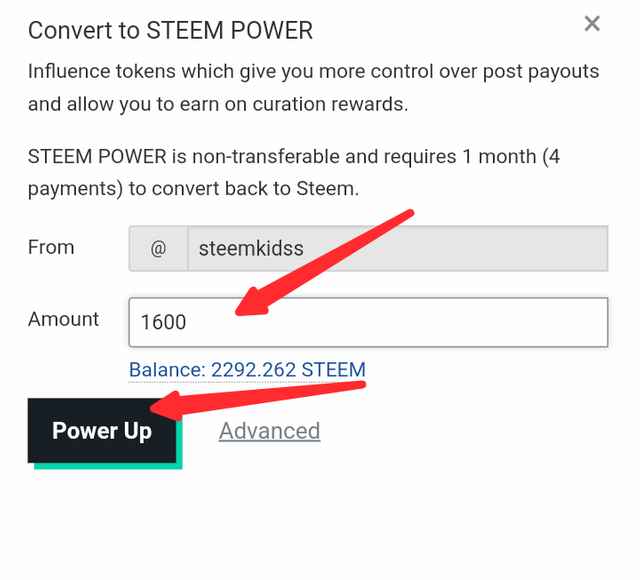This screenshot has height=580, width=640.
Task: Click the @ prefix symbol in From row
Action: 158,248
